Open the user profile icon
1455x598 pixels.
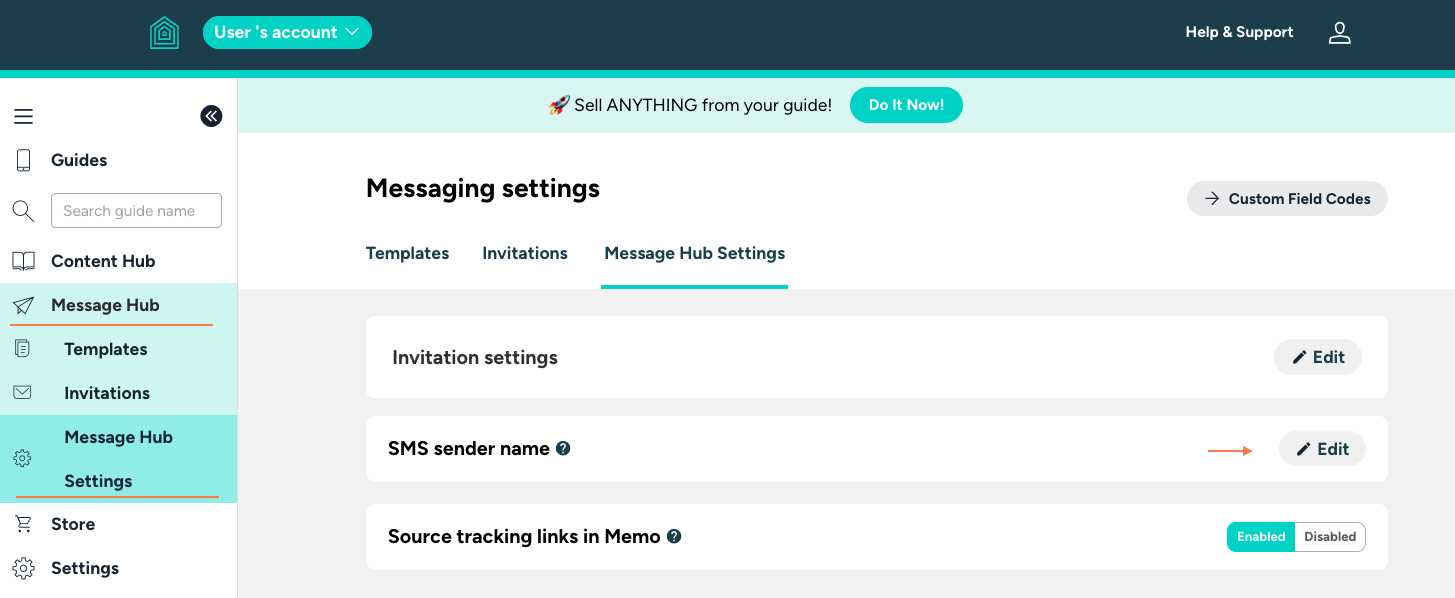tap(1339, 33)
